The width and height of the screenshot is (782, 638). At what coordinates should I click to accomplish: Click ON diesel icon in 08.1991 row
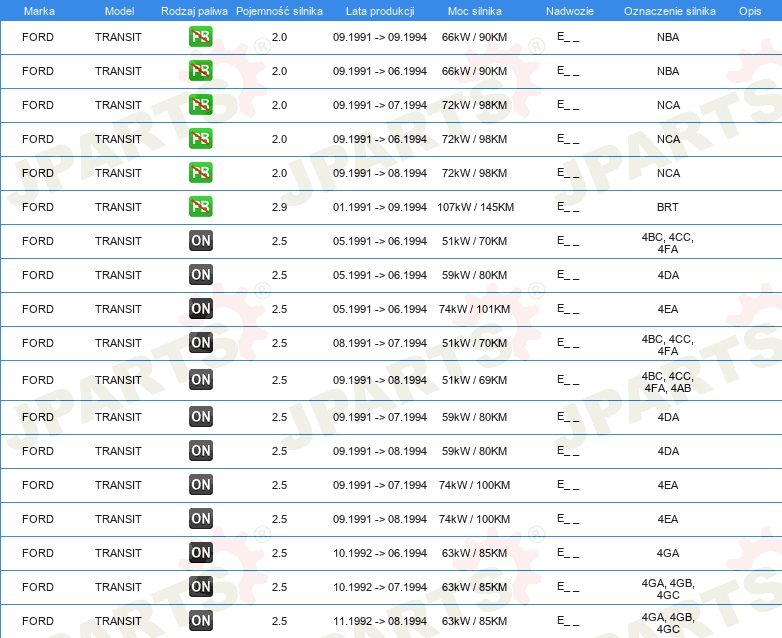(x=200, y=342)
